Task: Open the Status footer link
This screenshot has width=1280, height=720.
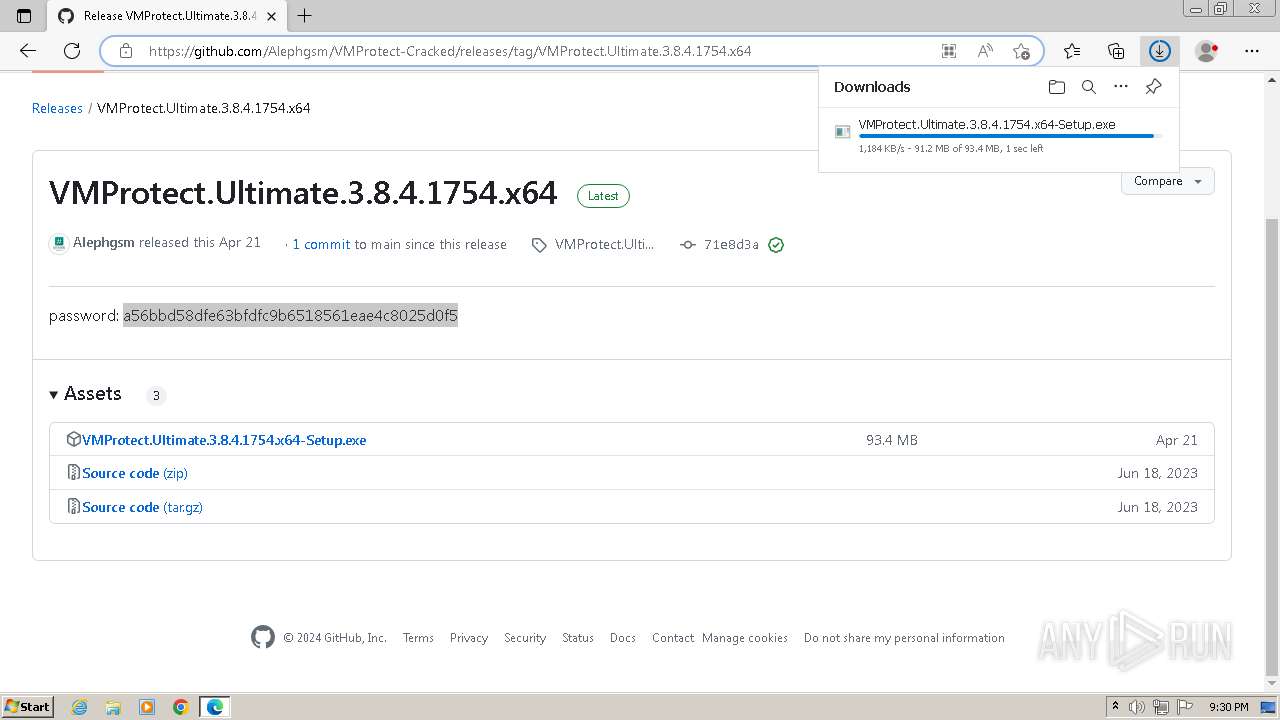Action: (x=578, y=638)
